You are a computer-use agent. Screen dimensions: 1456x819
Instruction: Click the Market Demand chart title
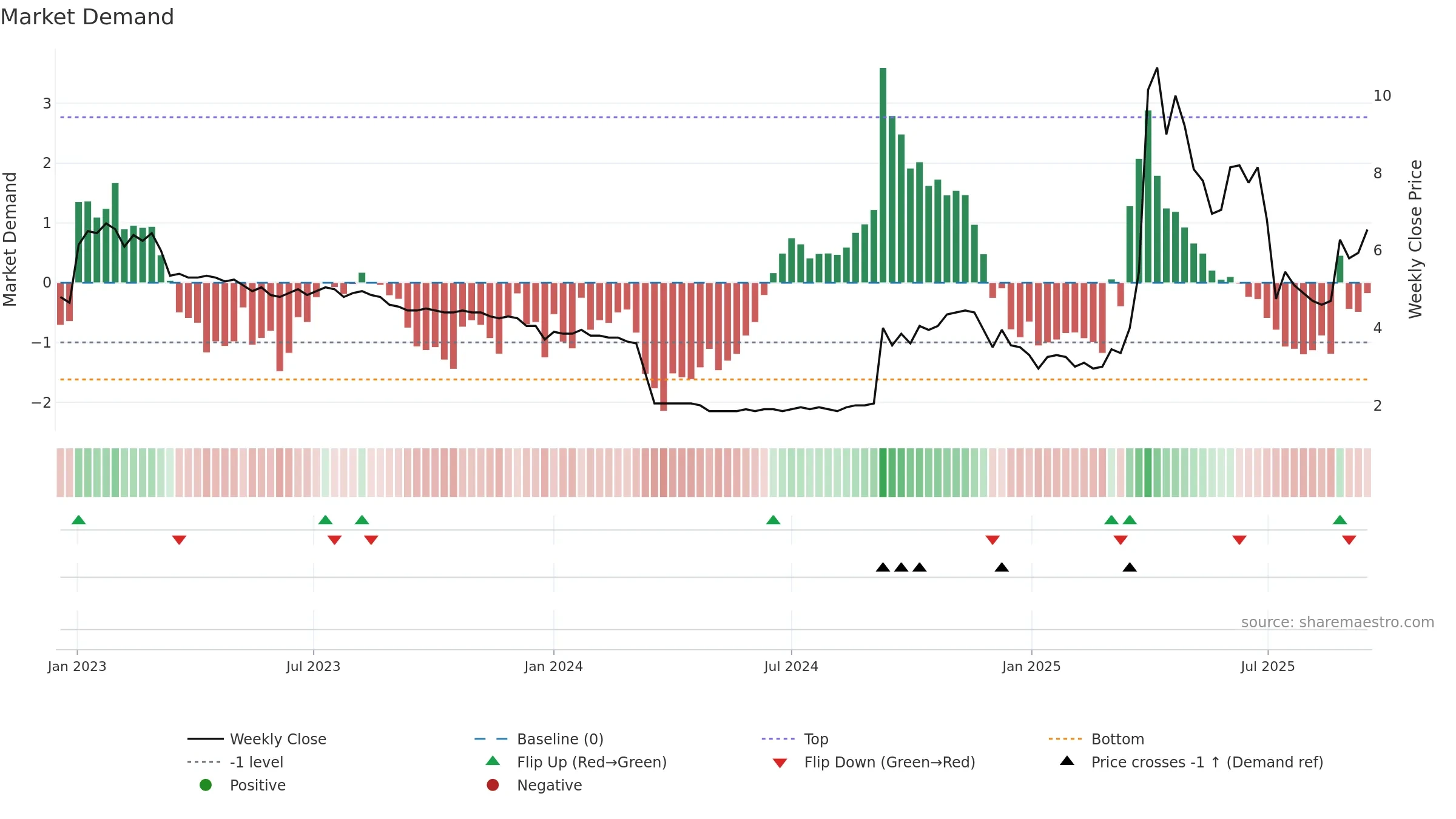coord(87,17)
